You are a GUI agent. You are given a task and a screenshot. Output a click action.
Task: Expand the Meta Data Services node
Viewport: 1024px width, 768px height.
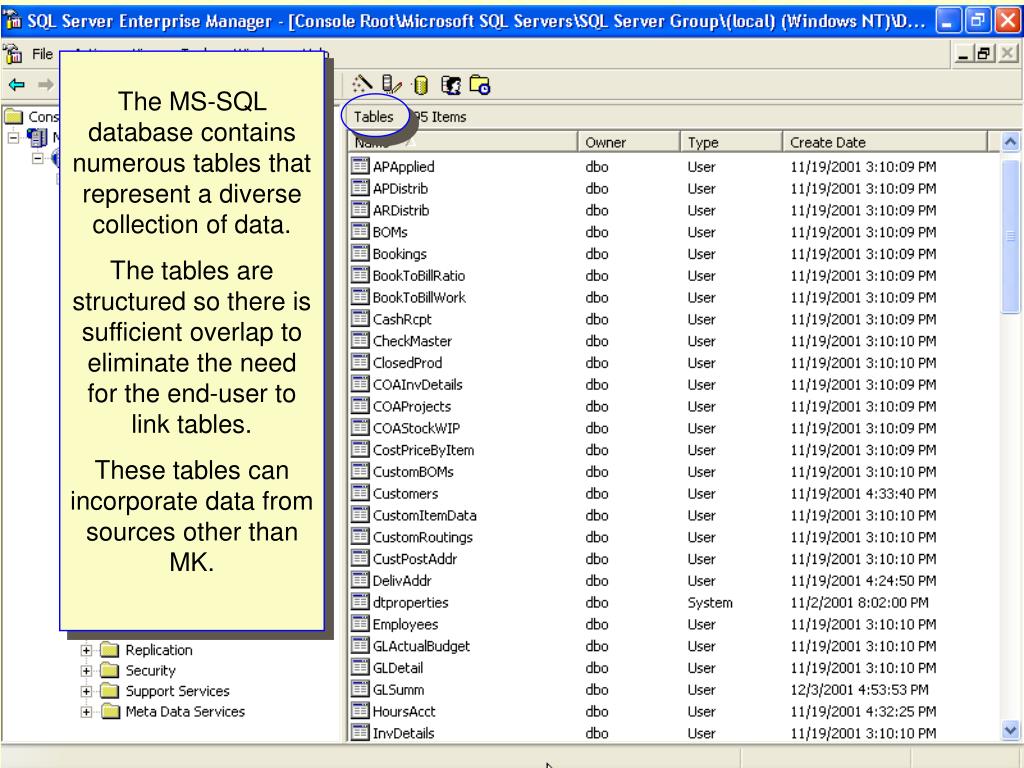click(x=86, y=712)
